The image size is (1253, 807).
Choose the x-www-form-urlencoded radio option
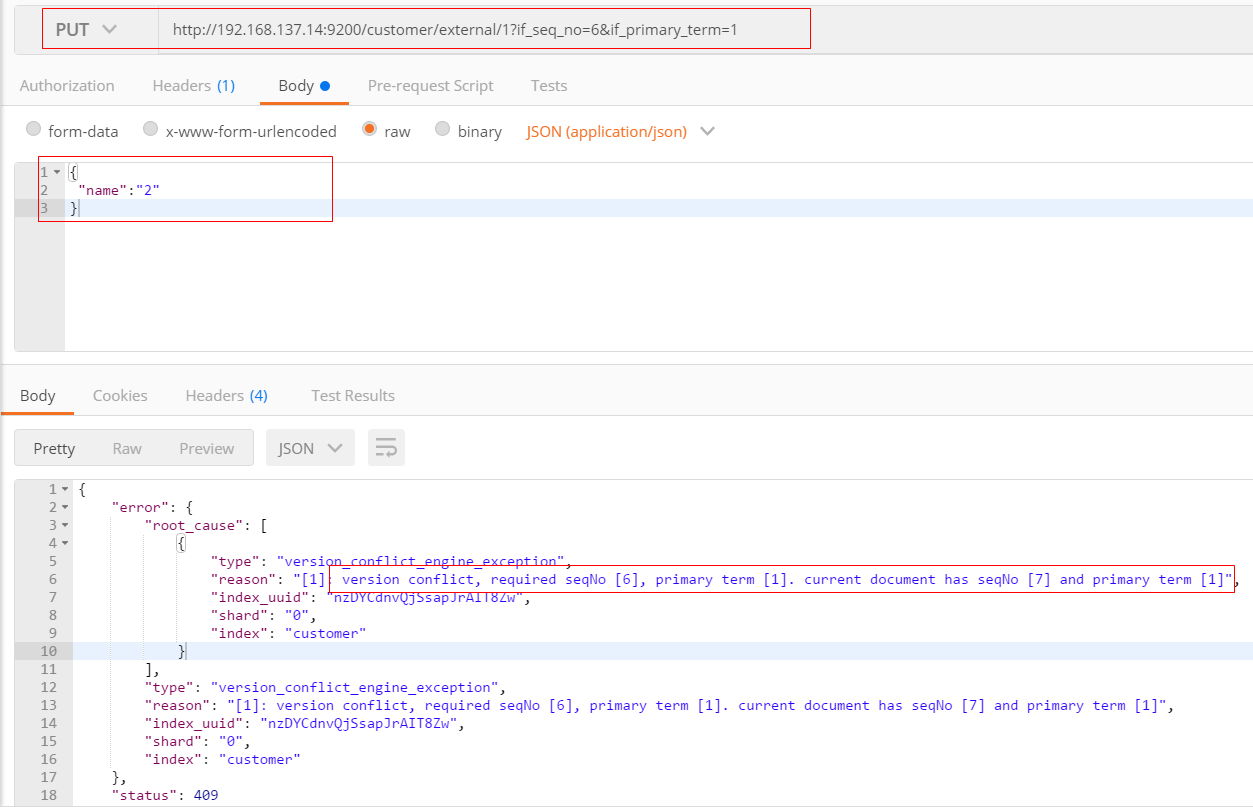(x=151, y=130)
